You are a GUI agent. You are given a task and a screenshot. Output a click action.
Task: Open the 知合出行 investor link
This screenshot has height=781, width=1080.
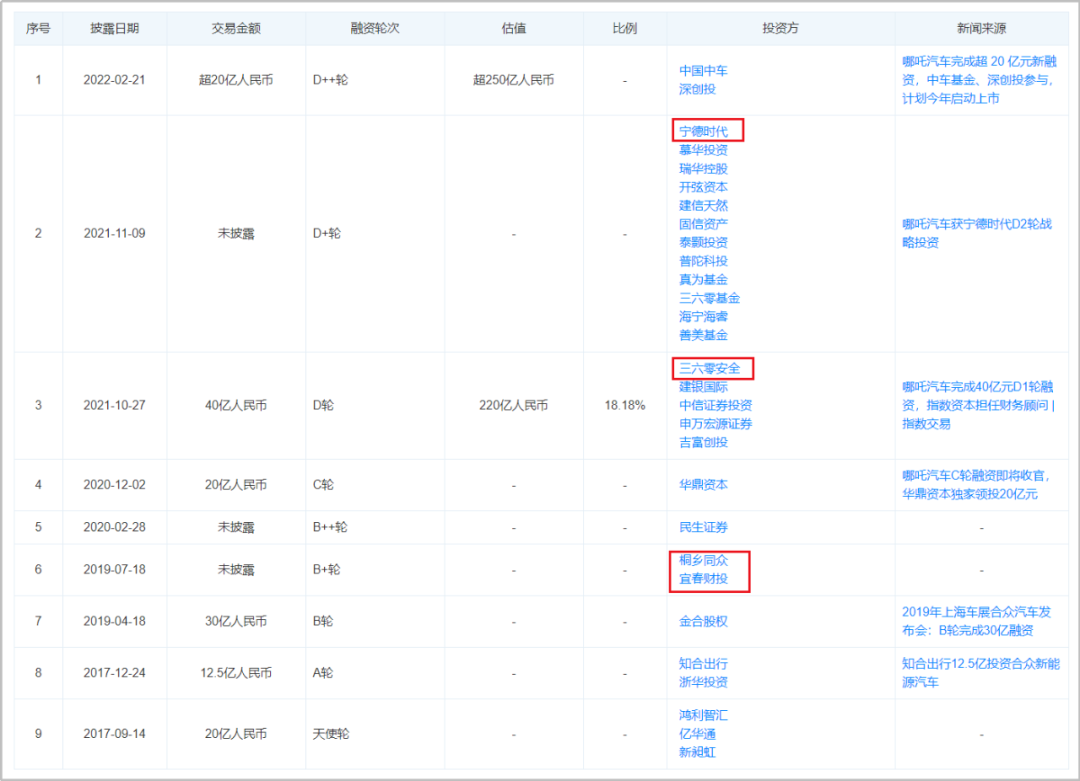pyautogui.click(x=706, y=663)
